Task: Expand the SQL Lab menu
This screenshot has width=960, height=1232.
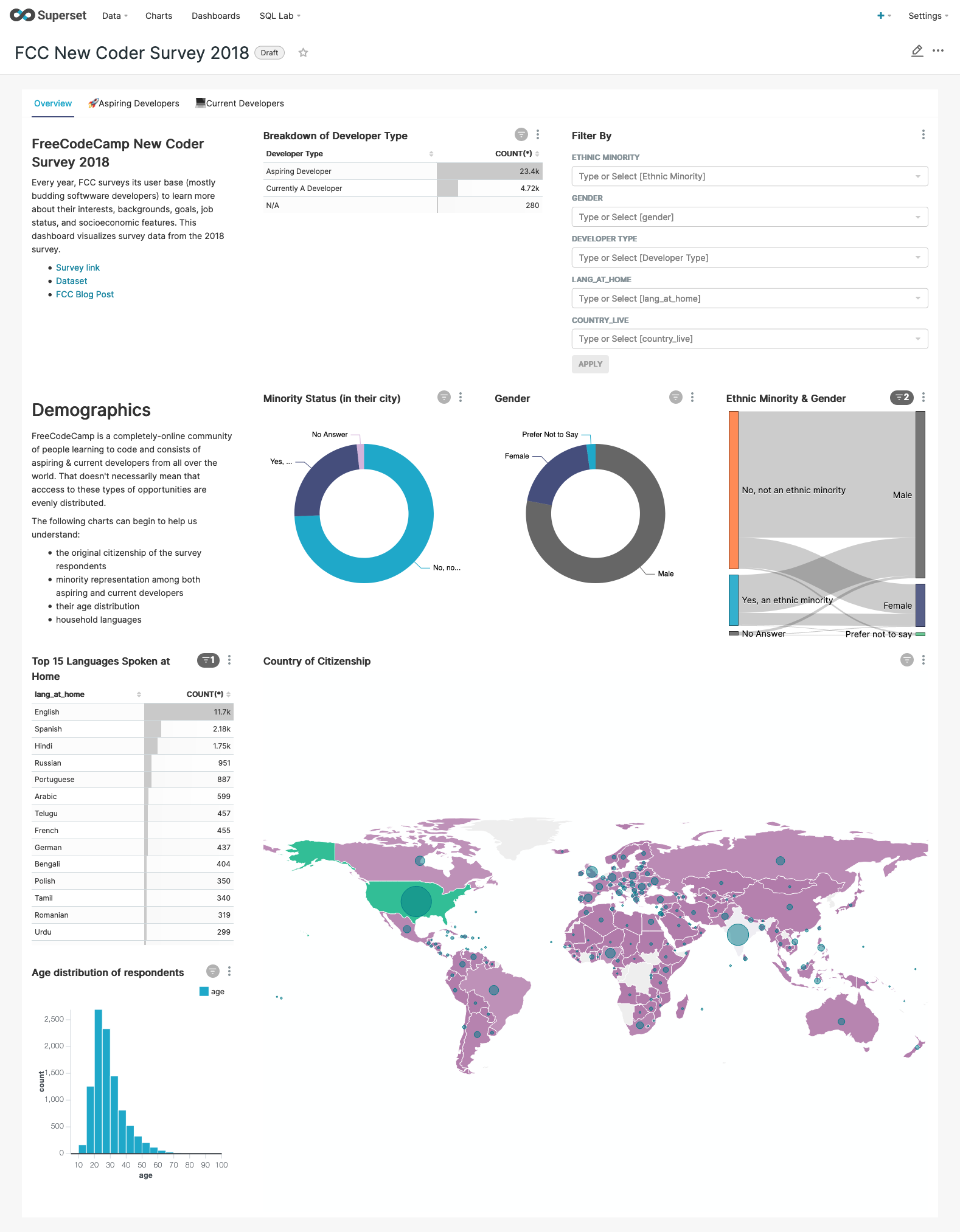Action: click(280, 16)
